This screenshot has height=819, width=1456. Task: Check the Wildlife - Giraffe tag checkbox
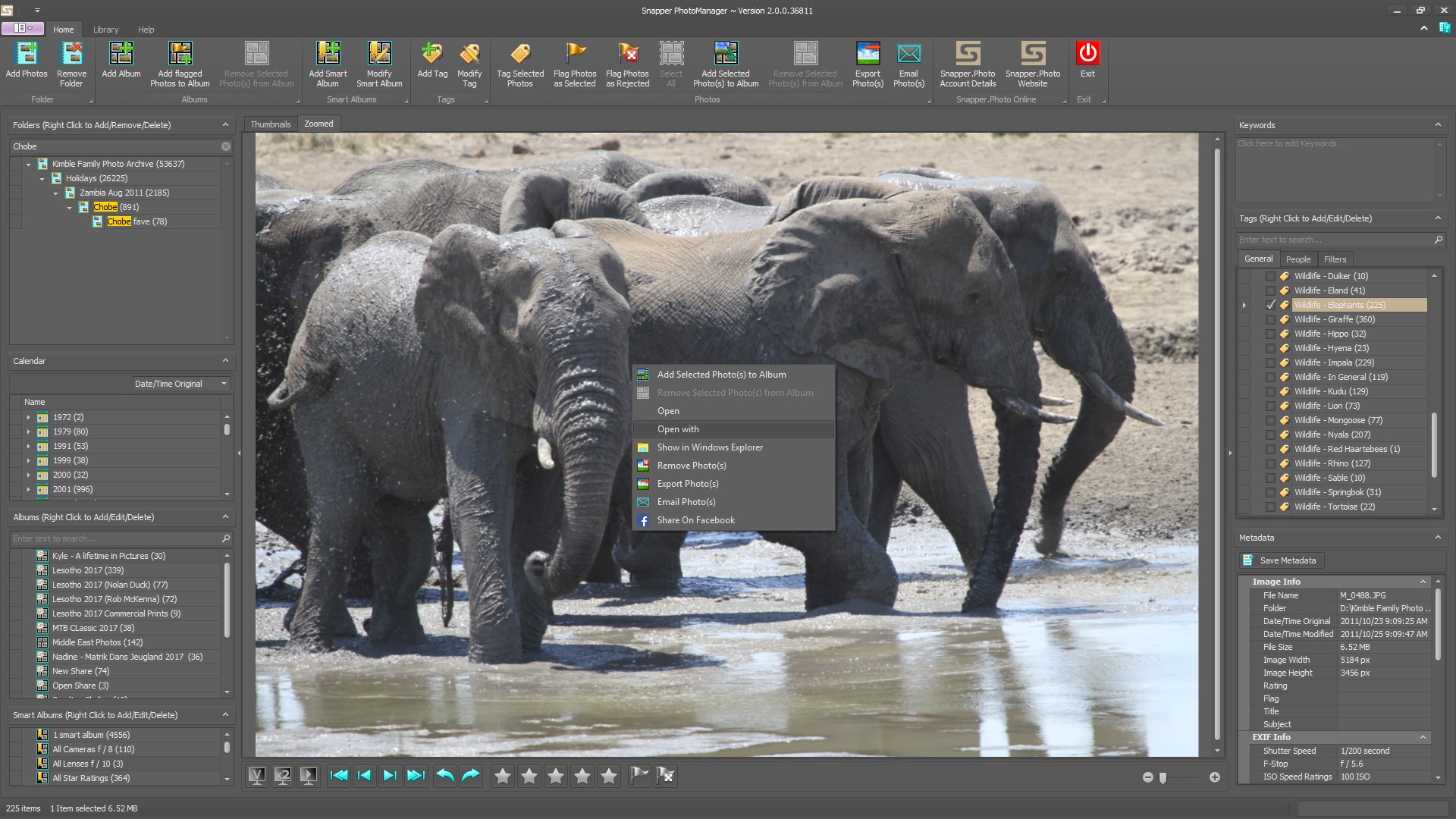[1271, 319]
